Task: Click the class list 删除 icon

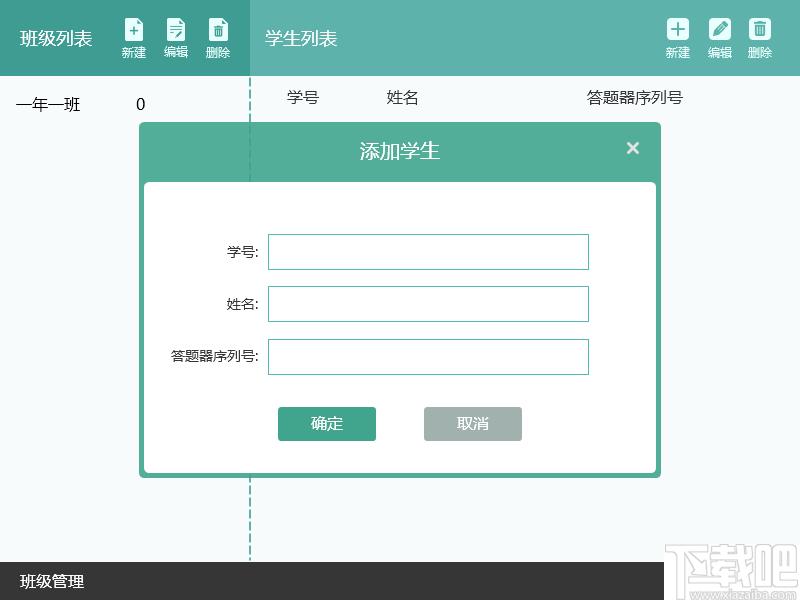Action: point(218,38)
